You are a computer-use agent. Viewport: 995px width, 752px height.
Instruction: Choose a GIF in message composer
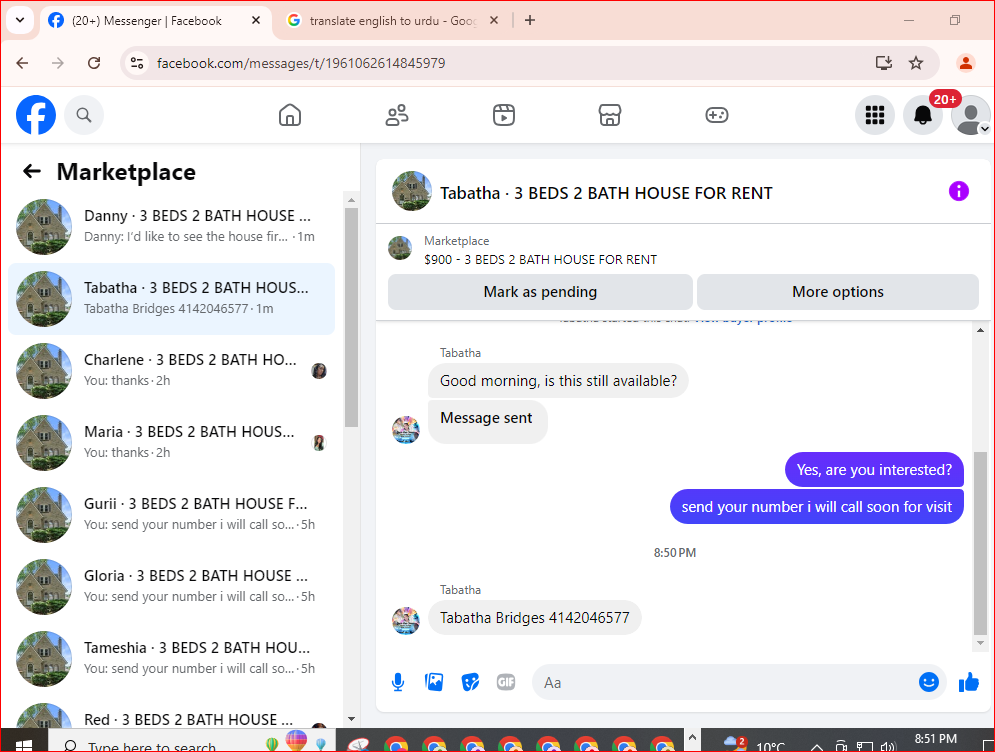(506, 682)
